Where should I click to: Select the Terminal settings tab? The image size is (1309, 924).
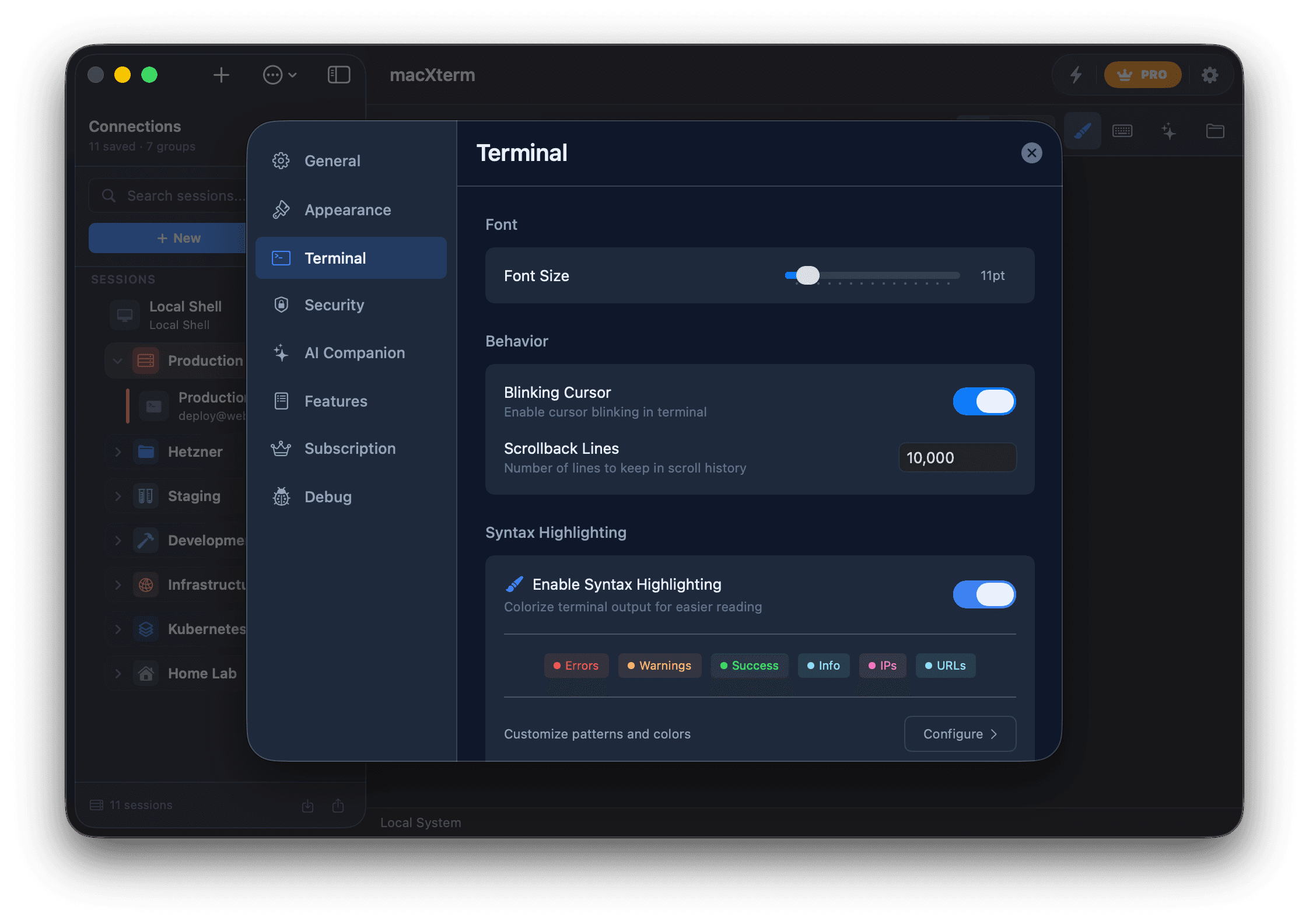click(351, 258)
